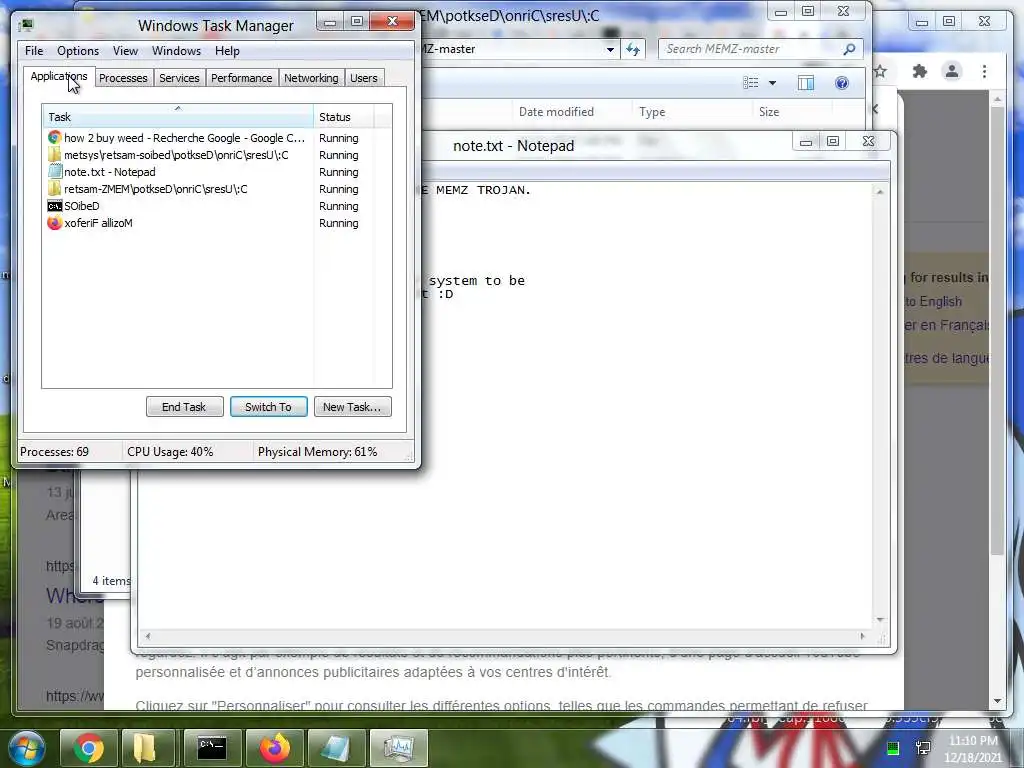1024x768 pixels.
Task: Open Chrome three-dot menu
Action: (984, 71)
